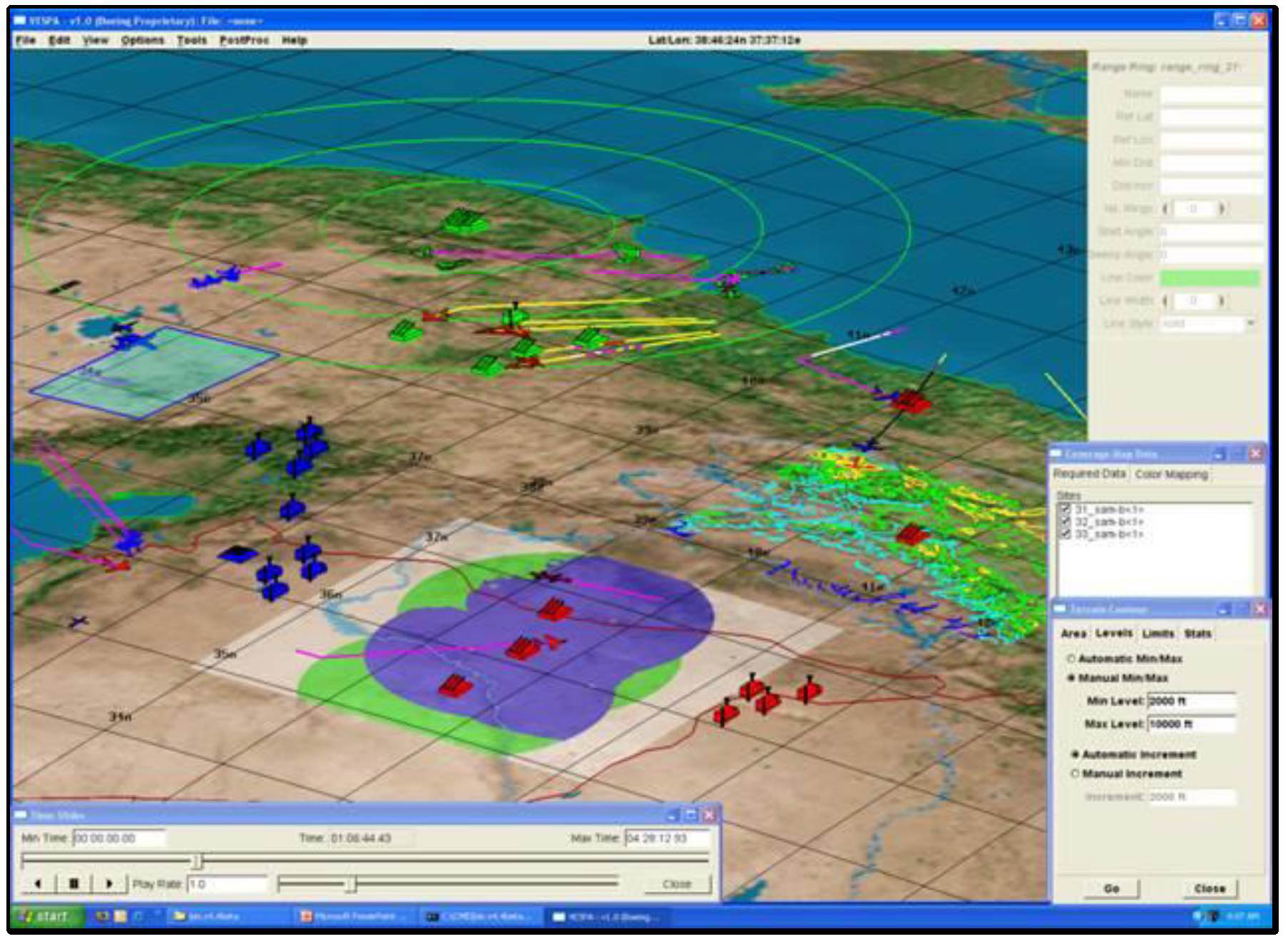Open the Line Style dropdown
1288x939 pixels.
1249,324
